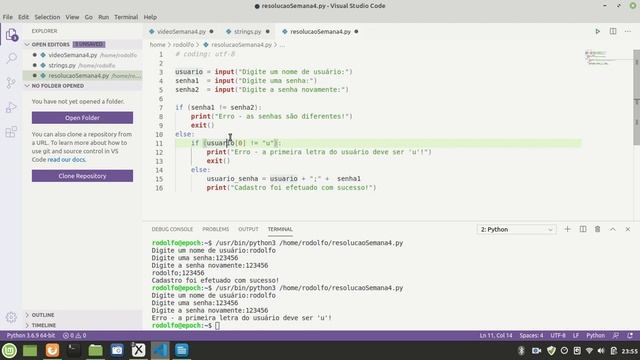The width and height of the screenshot is (640, 360).
Task: Create a new terminal with plus icon
Action: [x=567, y=229]
